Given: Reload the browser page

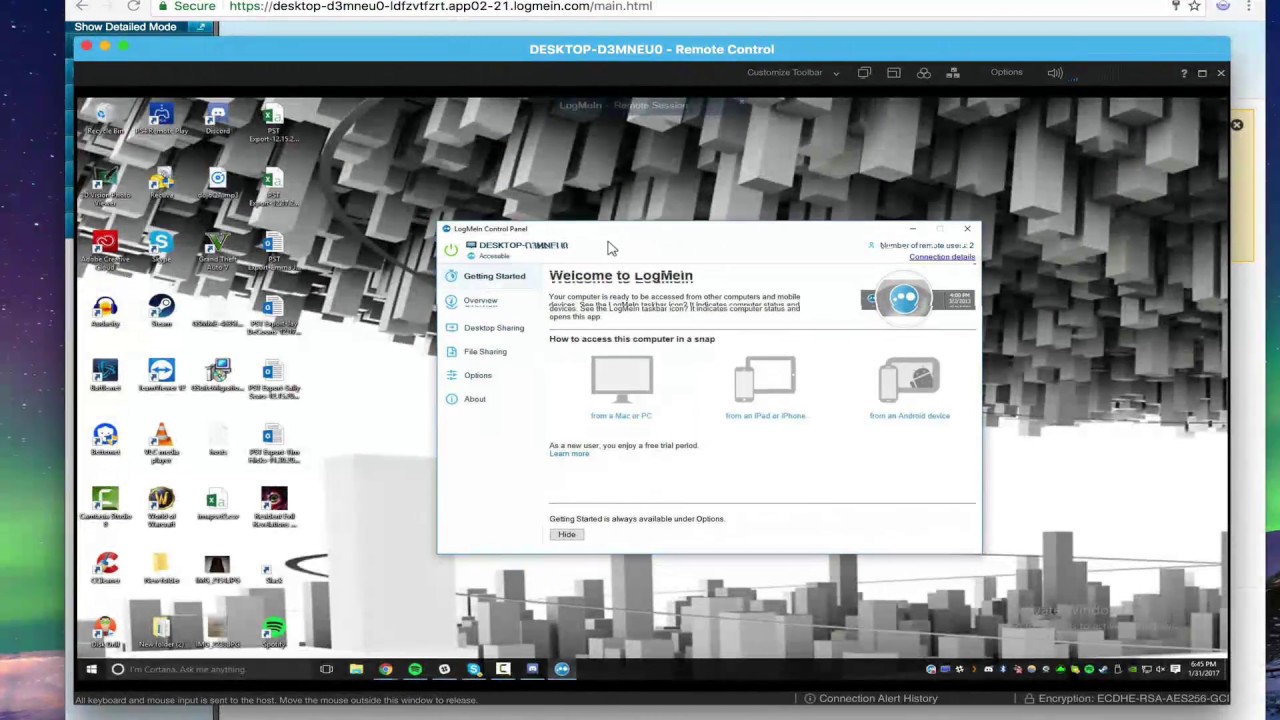Looking at the screenshot, I should (133, 5).
